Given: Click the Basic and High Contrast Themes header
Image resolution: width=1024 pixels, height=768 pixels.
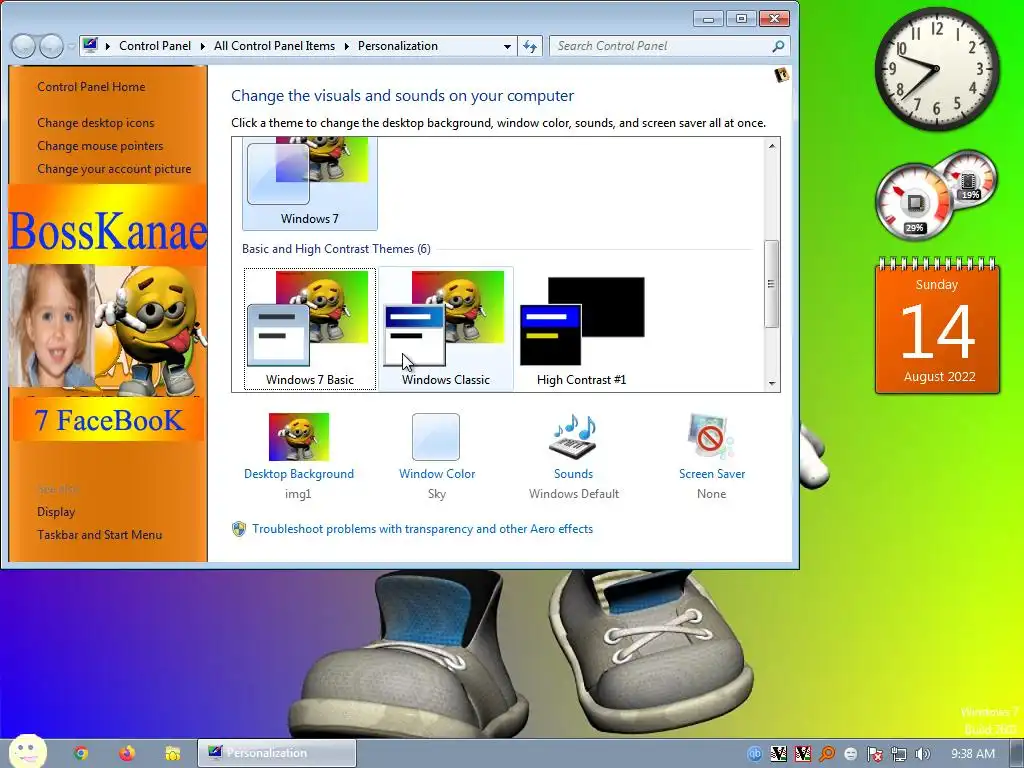Looking at the screenshot, I should tap(336, 249).
